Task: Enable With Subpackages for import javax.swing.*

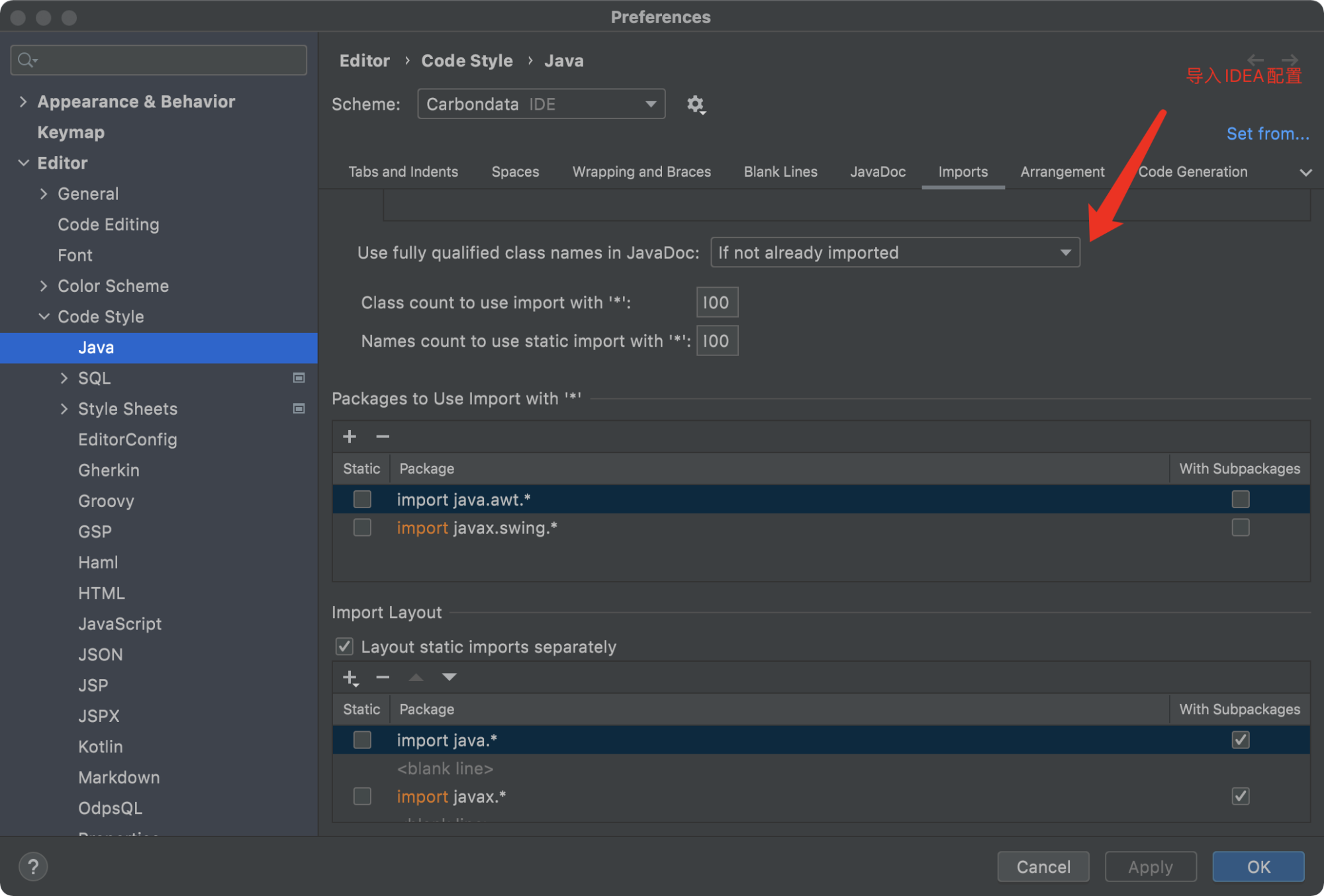Action: (1241, 527)
